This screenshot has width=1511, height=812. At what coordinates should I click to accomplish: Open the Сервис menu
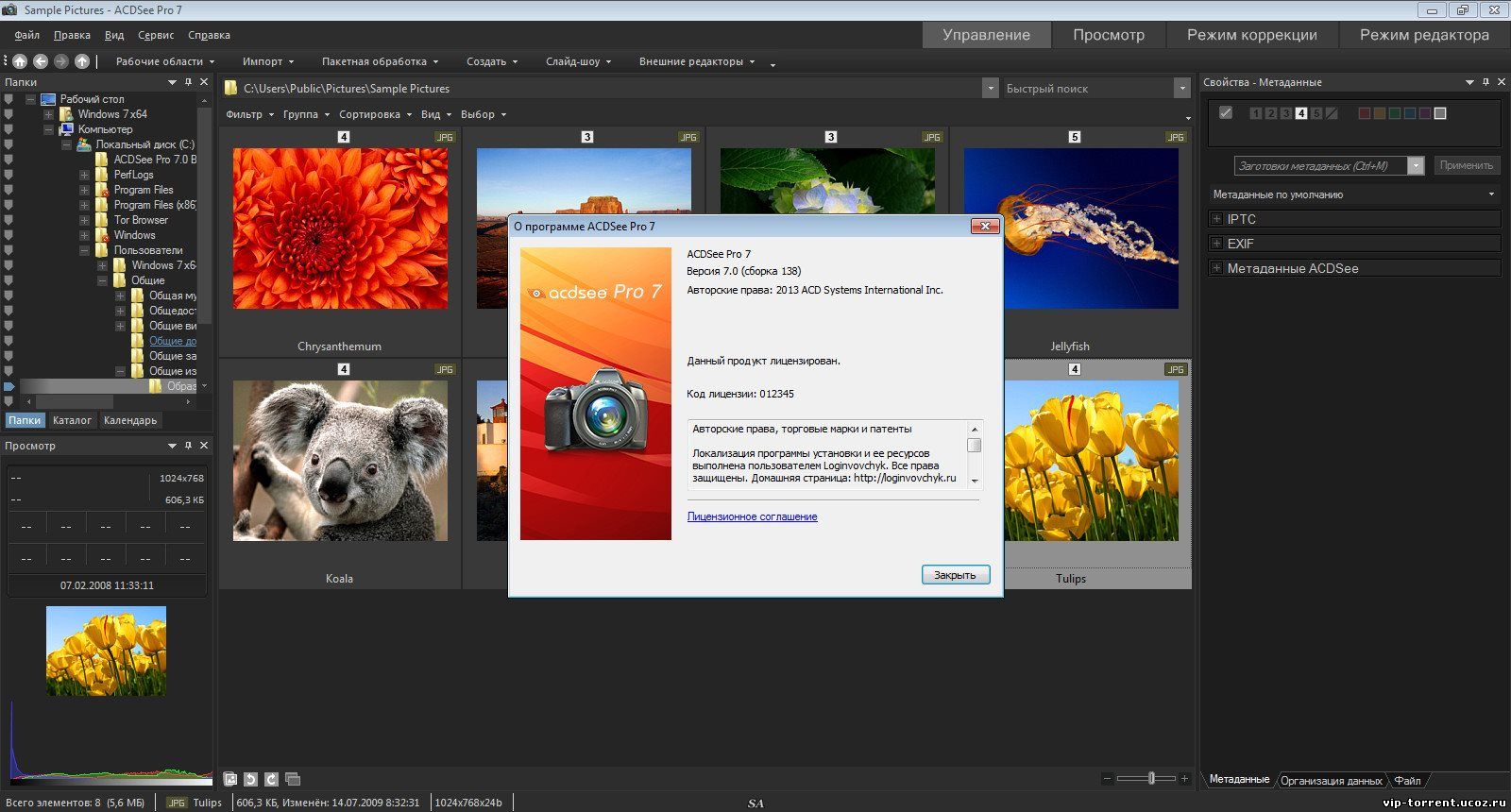[156, 35]
